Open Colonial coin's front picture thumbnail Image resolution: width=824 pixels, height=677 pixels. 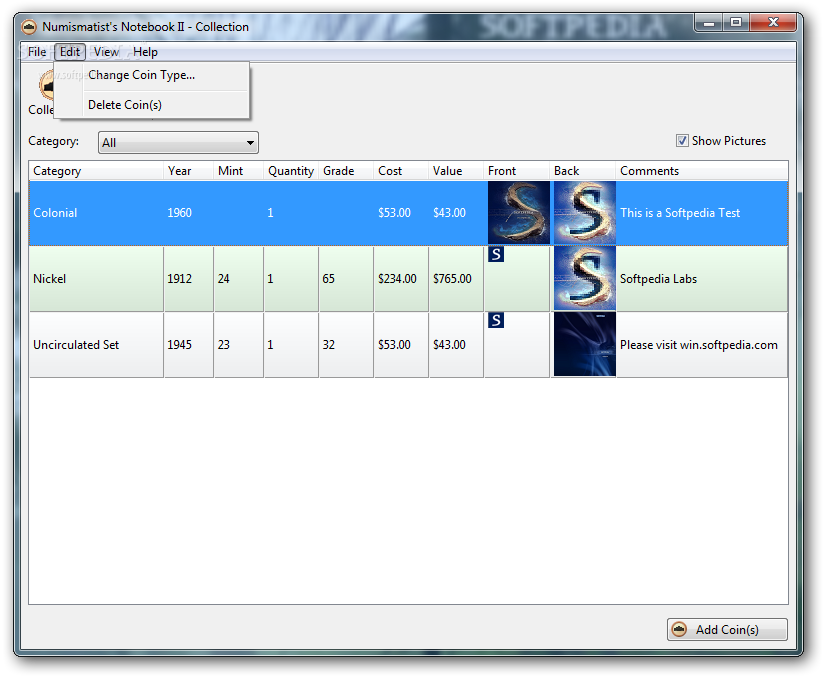click(x=519, y=213)
